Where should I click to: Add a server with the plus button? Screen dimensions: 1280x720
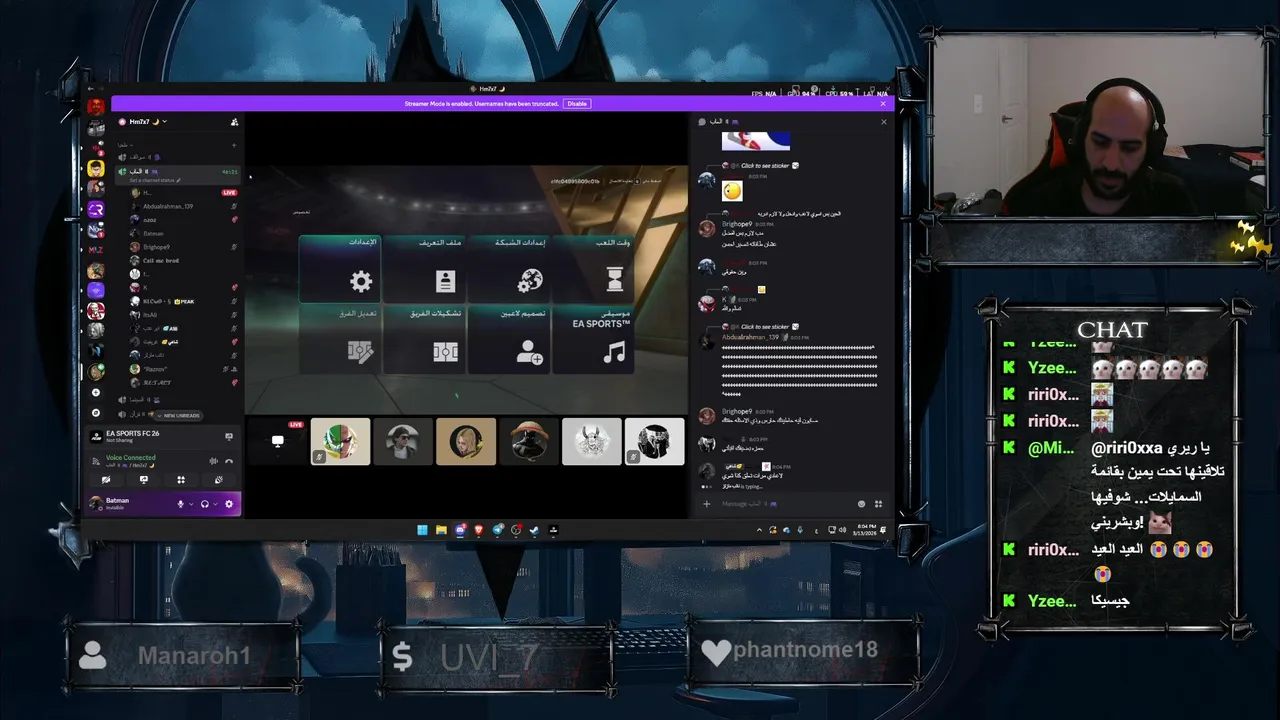point(96,393)
